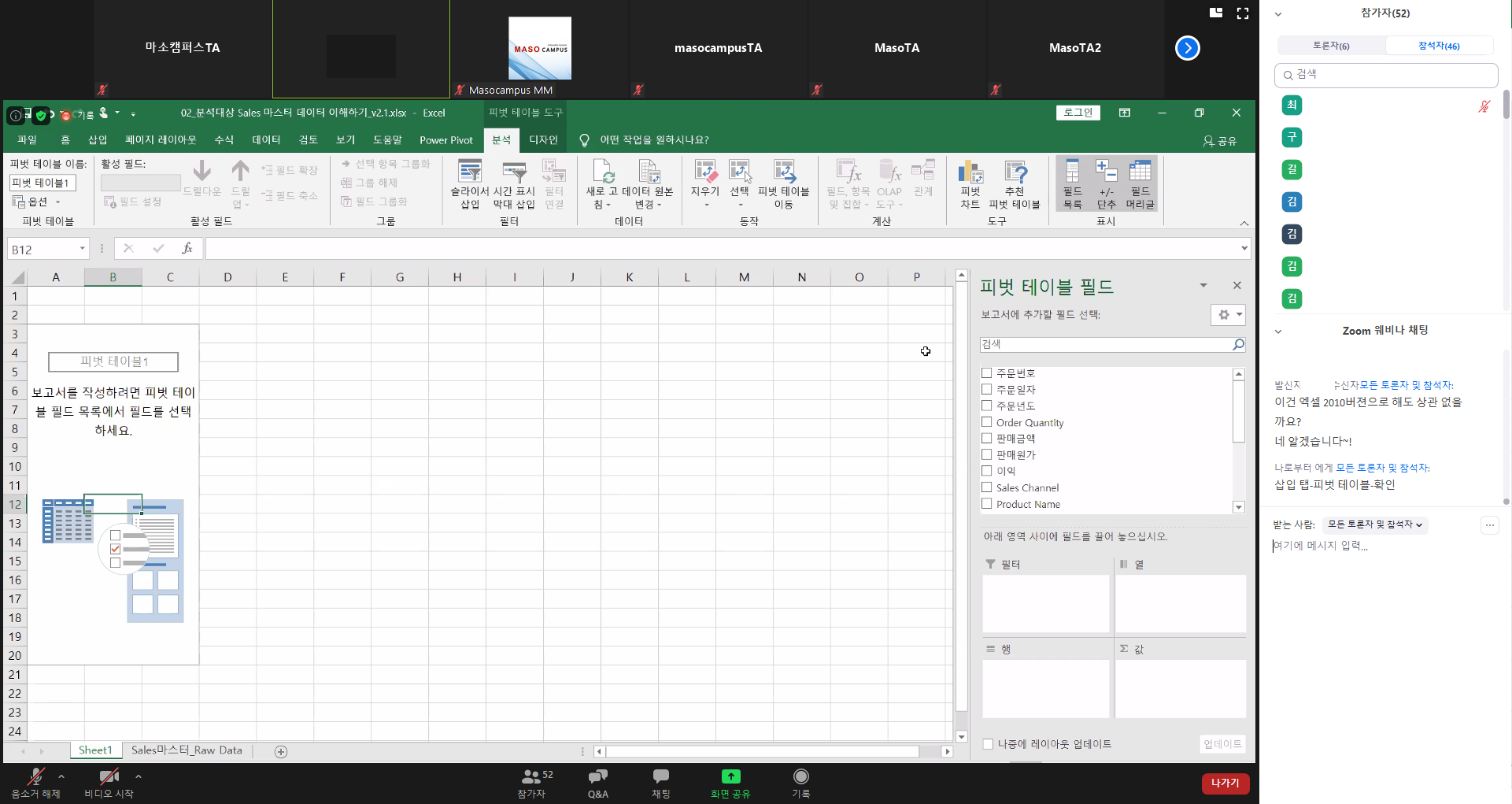Click the horizontal sheet scrollbar
This screenshot has width=1512, height=804.
click(x=762, y=751)
